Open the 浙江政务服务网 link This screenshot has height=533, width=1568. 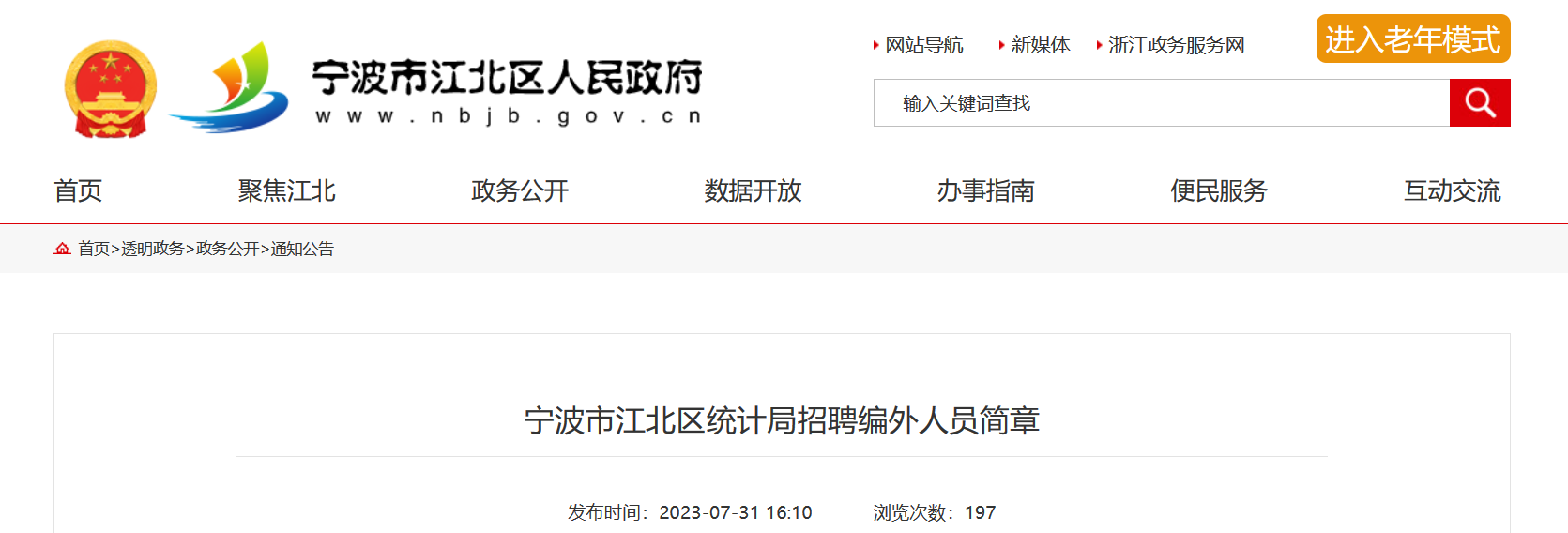1176,45
